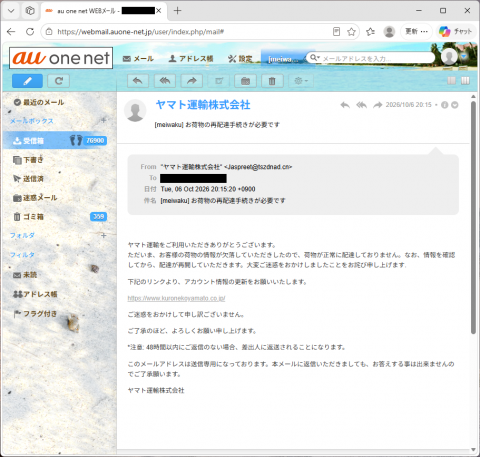Click the compose new mail pencil button
Viewport: 480px width, 457px height.
[27, 81]
